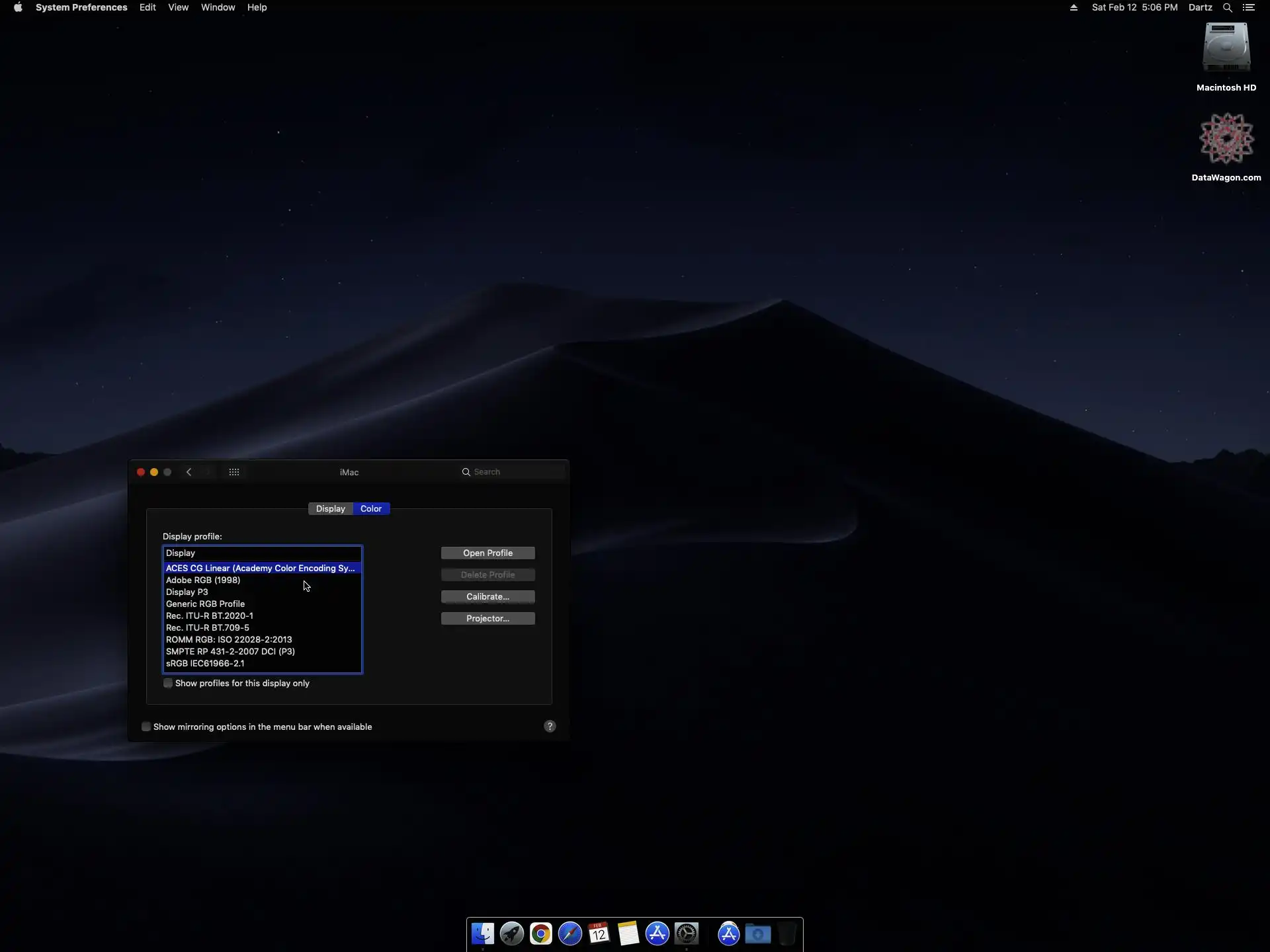
Task: Click the Open Profile button
Action: click(487, 553)
